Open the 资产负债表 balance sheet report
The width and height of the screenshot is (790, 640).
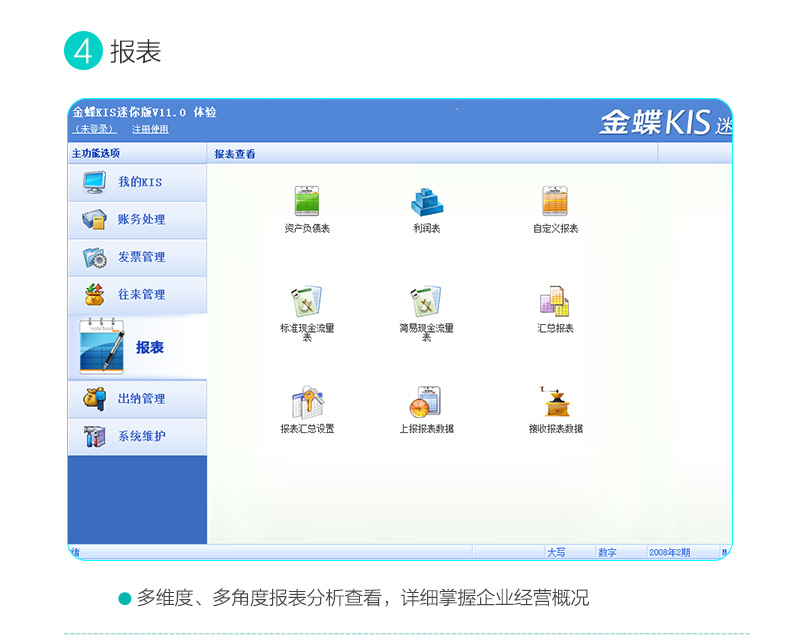pos(307,202)
